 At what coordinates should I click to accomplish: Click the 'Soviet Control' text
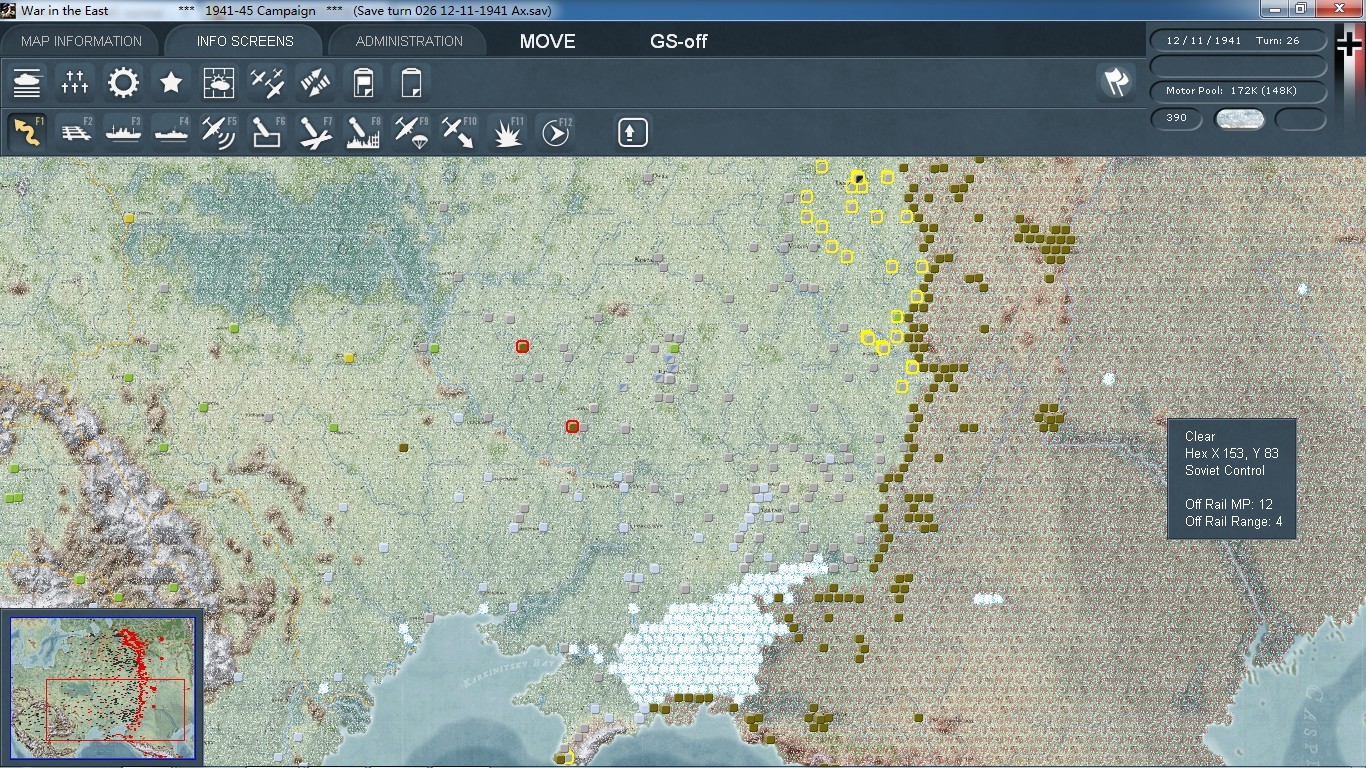(x=1225, y=470)
